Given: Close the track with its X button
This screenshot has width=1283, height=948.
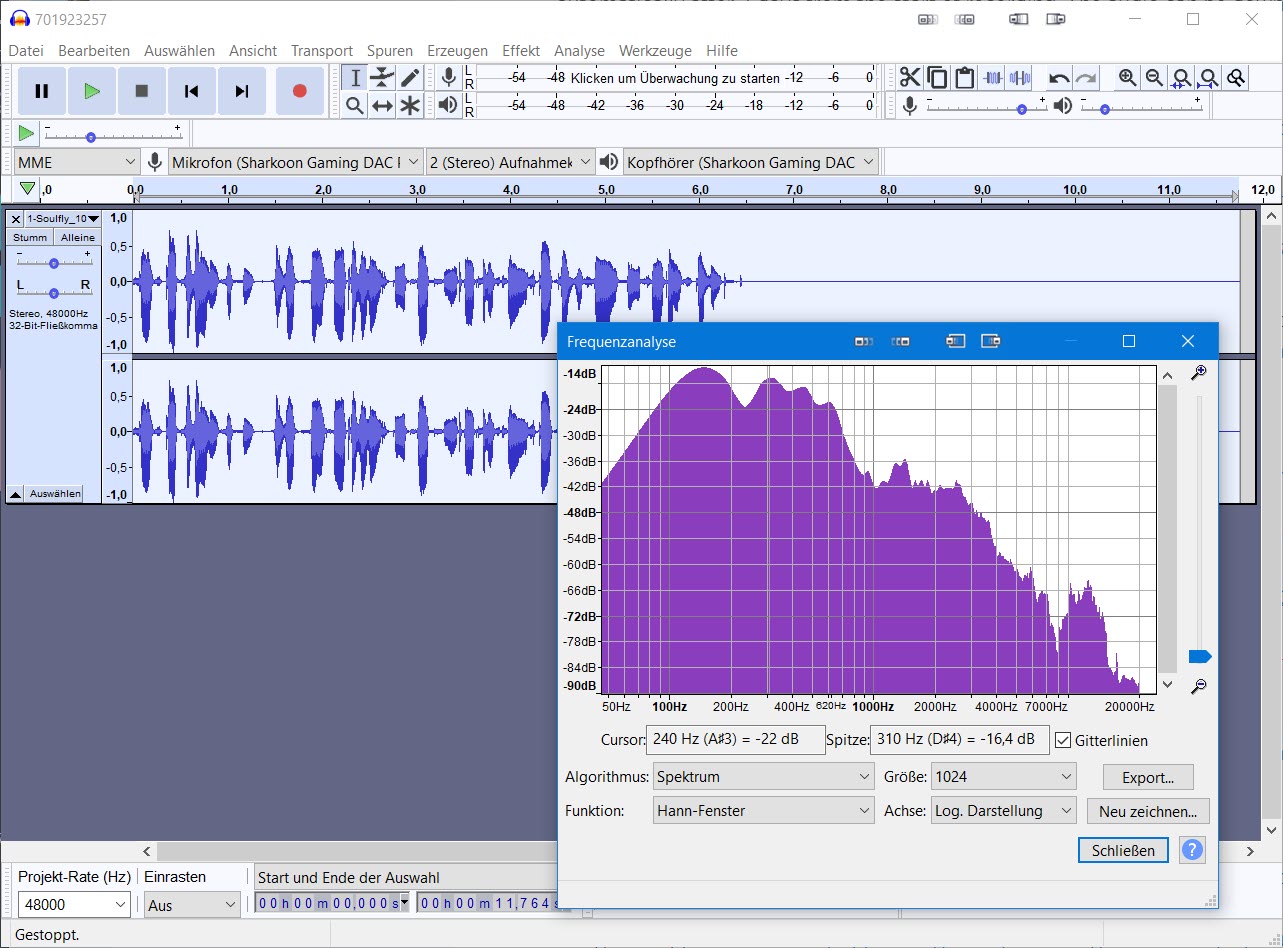Looking at the screenshot, I should click(x=15, y=218).
